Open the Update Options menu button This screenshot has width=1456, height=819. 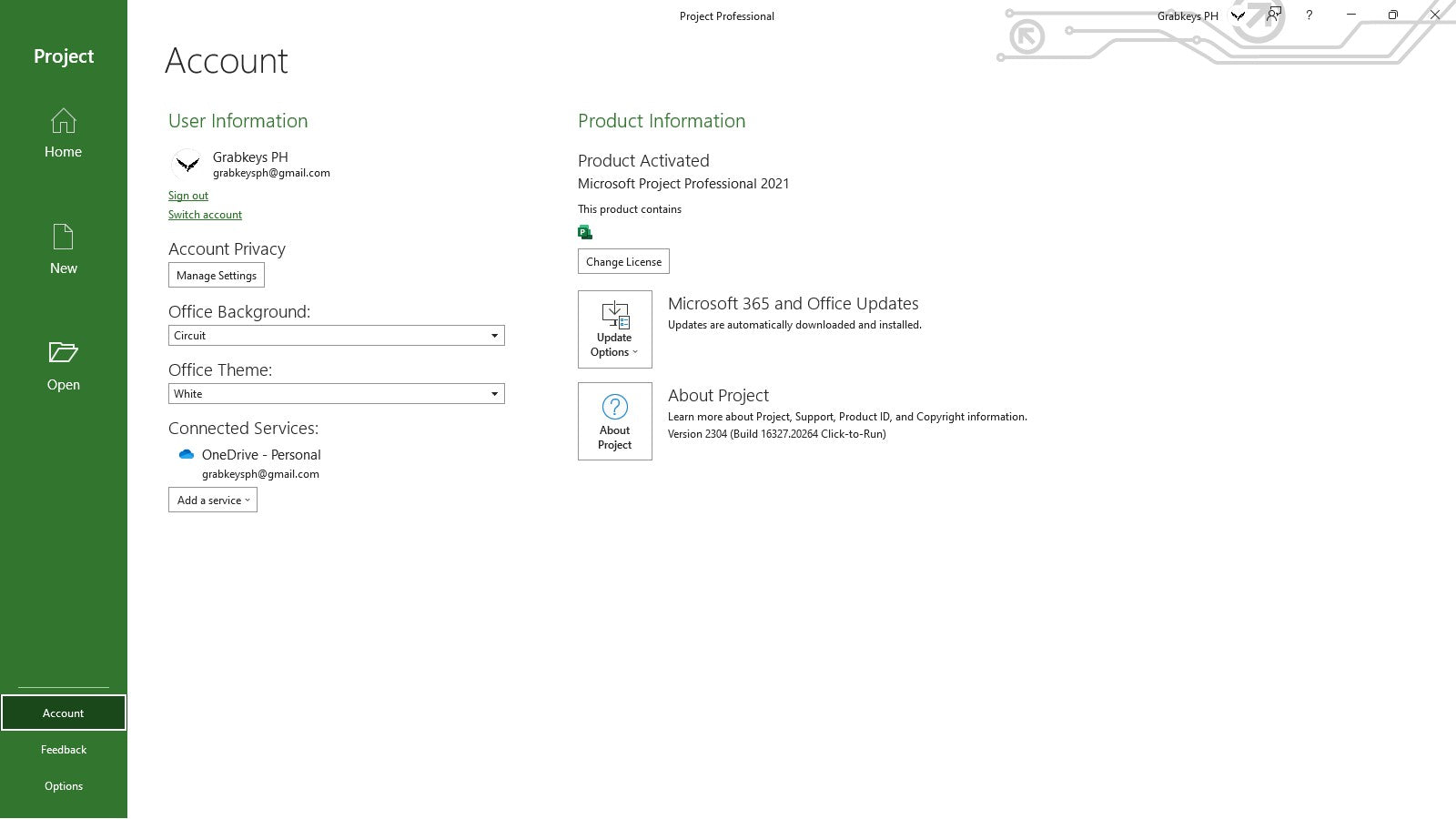(x=615, y=329)
